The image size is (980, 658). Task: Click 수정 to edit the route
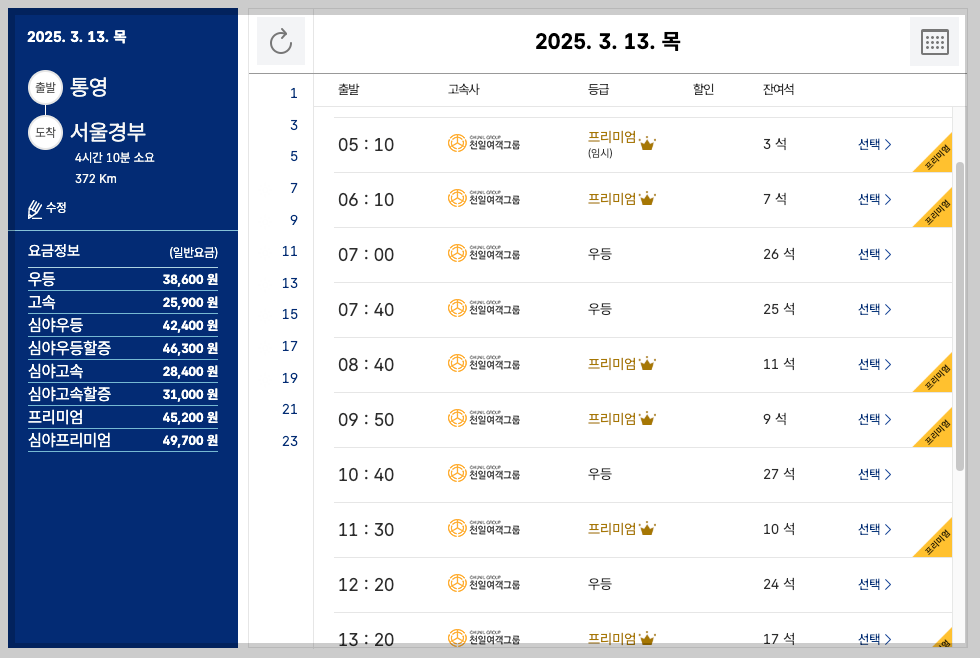(56, 207)
